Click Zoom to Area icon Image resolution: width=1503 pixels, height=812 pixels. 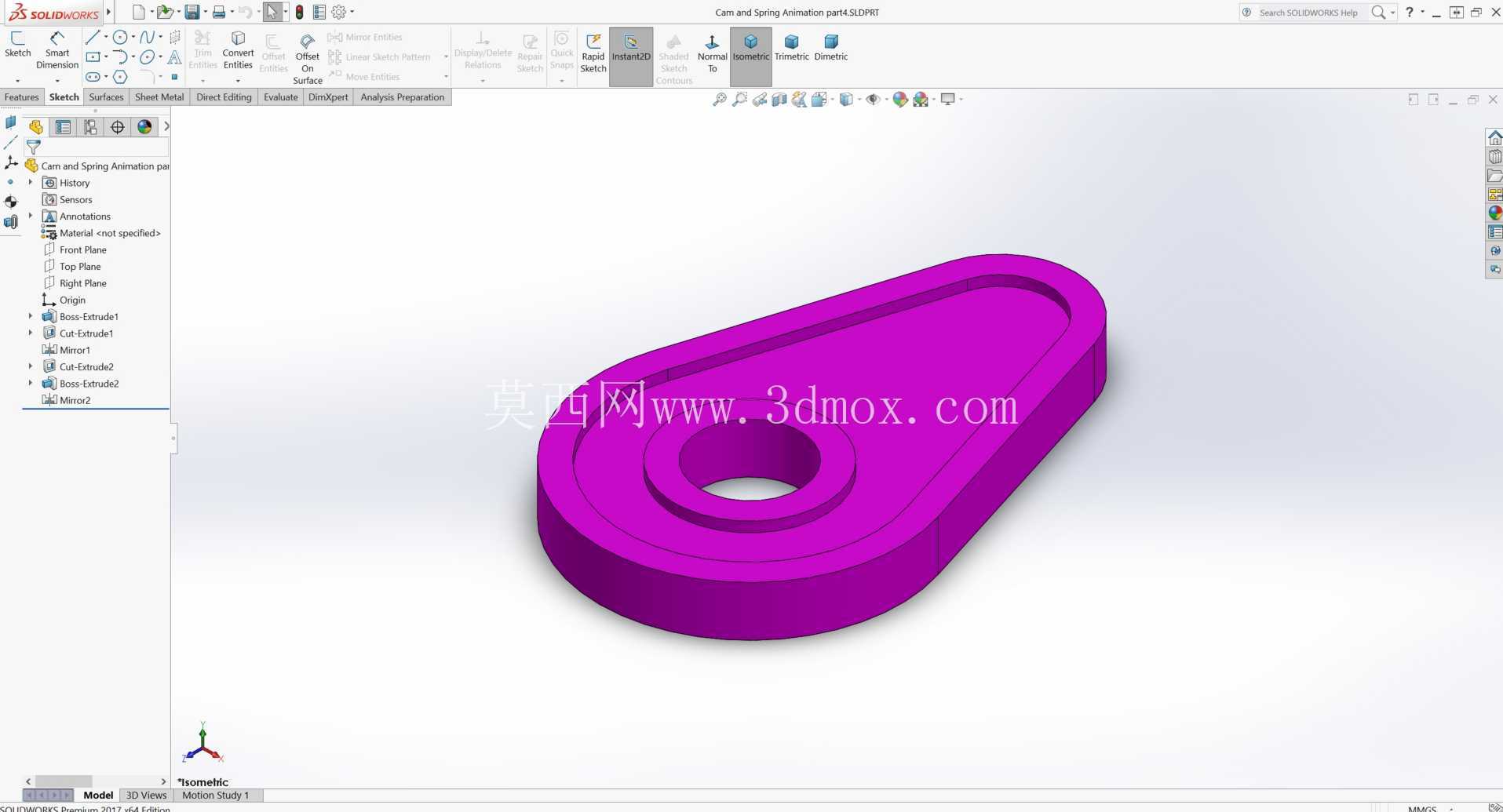point(739,99)
